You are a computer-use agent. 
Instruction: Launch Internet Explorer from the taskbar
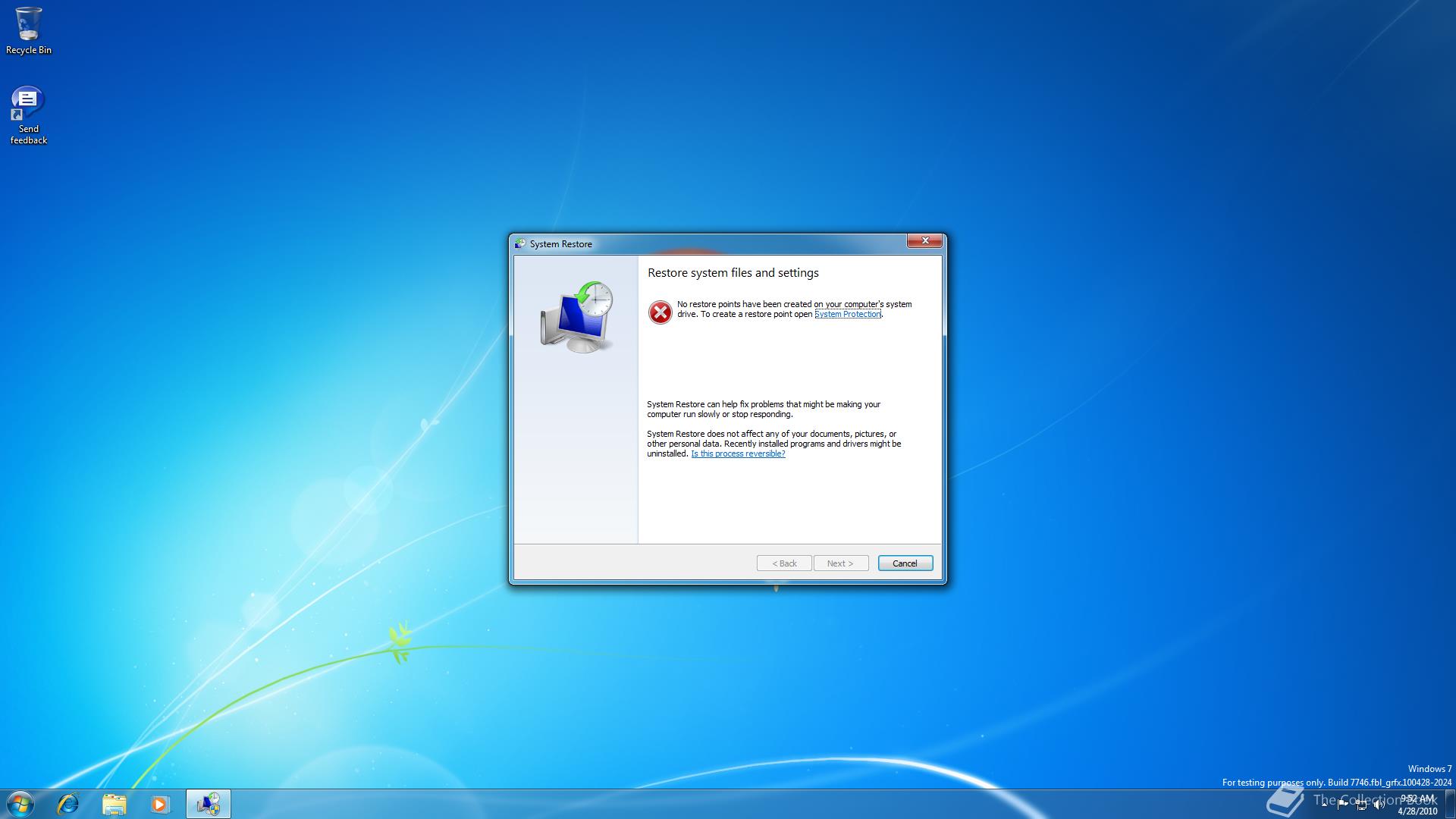pos(68,804)
